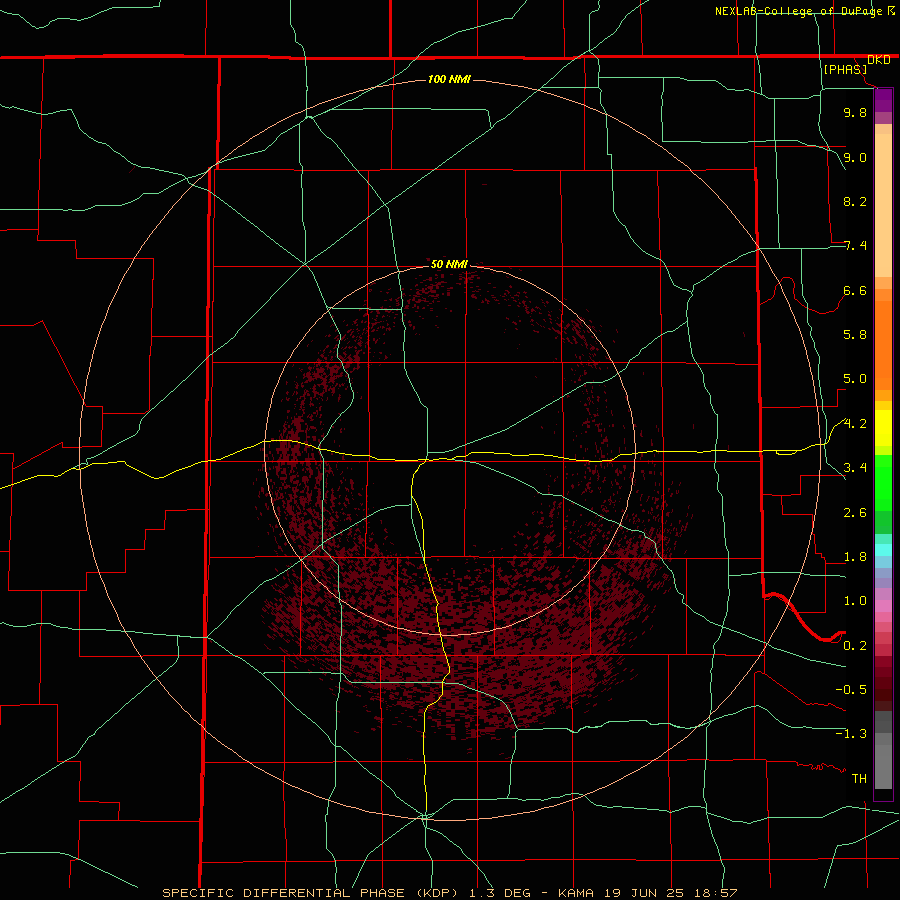The width and height of the screenshot is (900, 900).
Task: Click the 3.4 scale value
Action: [x=855, y=468]
